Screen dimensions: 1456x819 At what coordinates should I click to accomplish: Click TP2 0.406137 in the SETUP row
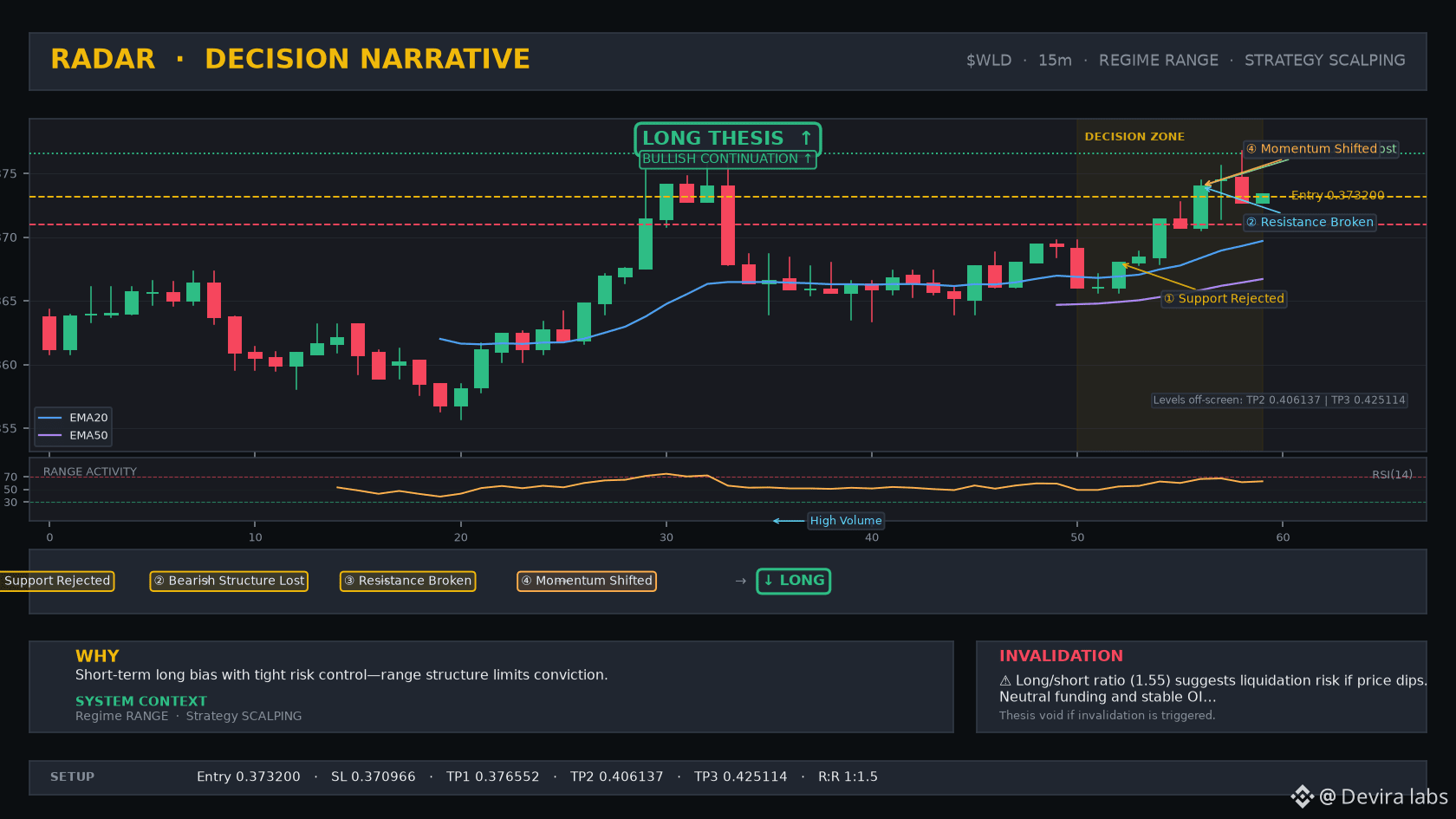click(617, 777)
